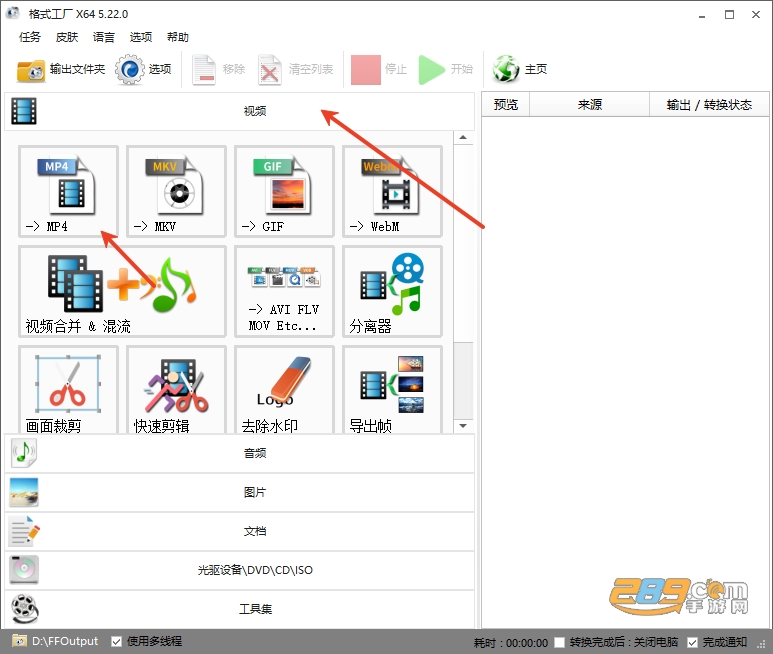Expand the 图片 category section
This screenshot has width=773, height=654.
point(240,492)
